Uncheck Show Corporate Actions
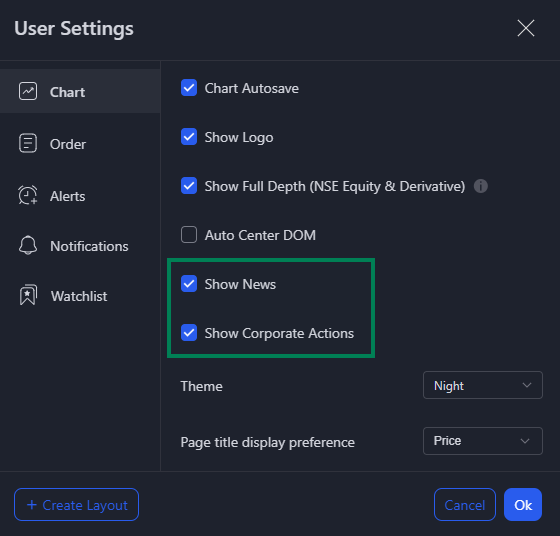560x536 pixels. [189, 333]
